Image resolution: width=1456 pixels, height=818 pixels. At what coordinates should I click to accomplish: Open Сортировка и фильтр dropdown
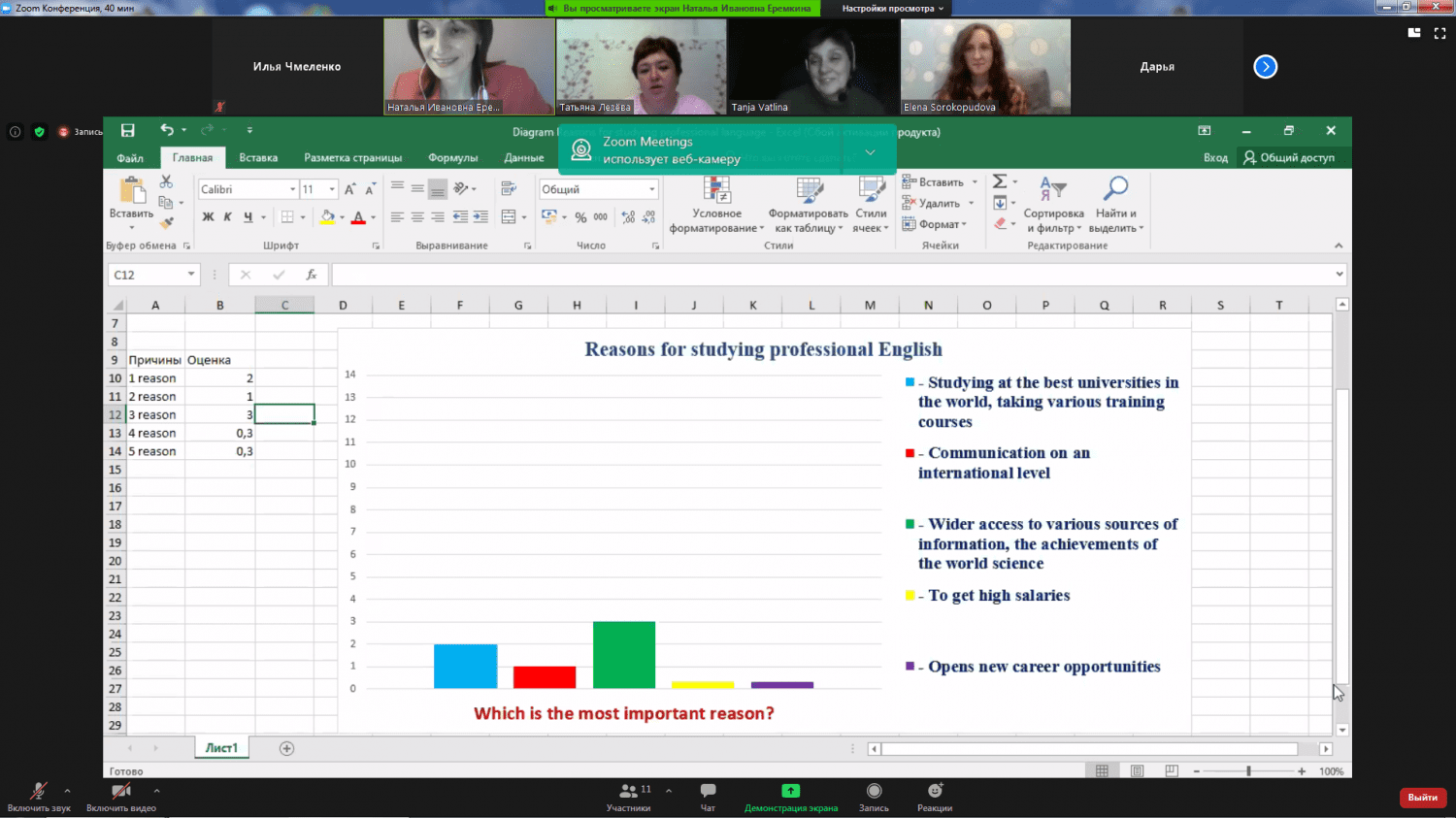[1054, 205]
